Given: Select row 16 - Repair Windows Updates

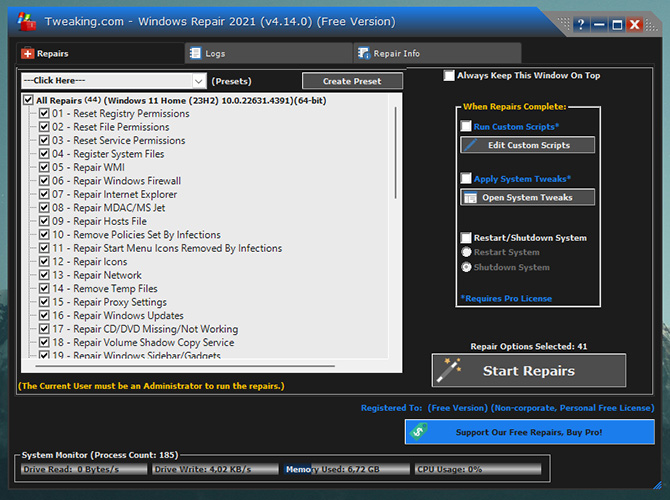Looking at the screenshot, I should click(x=118, y=315).
